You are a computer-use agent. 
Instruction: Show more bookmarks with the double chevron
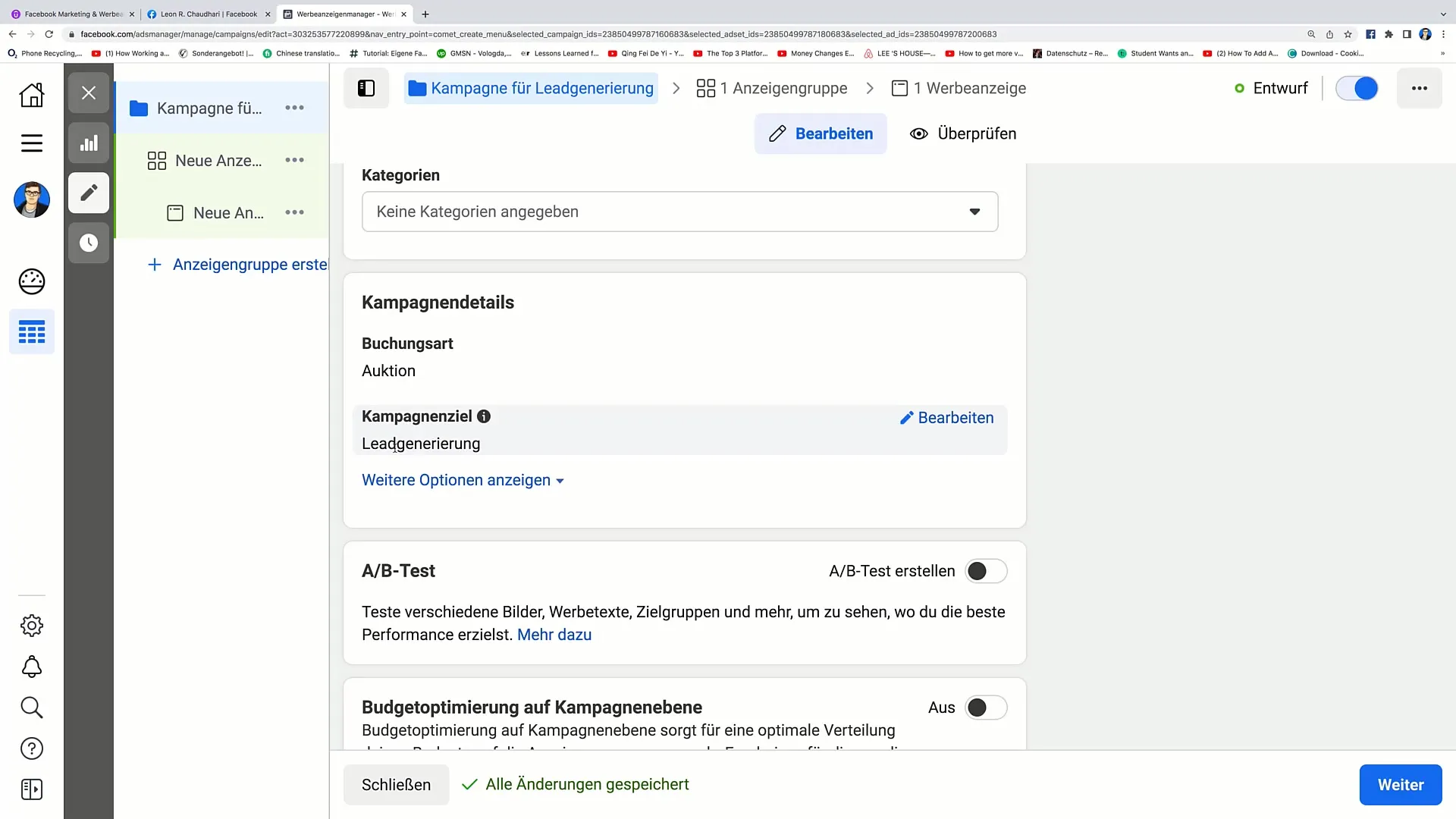pos(1442,53)
